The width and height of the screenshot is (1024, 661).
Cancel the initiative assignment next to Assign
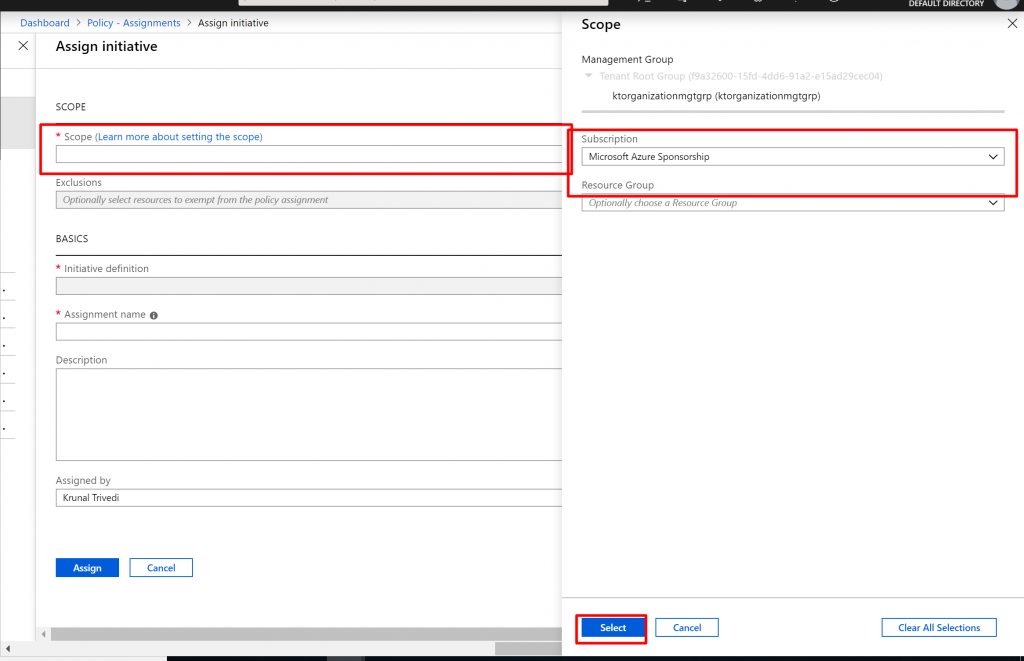(x=161, y=568)
